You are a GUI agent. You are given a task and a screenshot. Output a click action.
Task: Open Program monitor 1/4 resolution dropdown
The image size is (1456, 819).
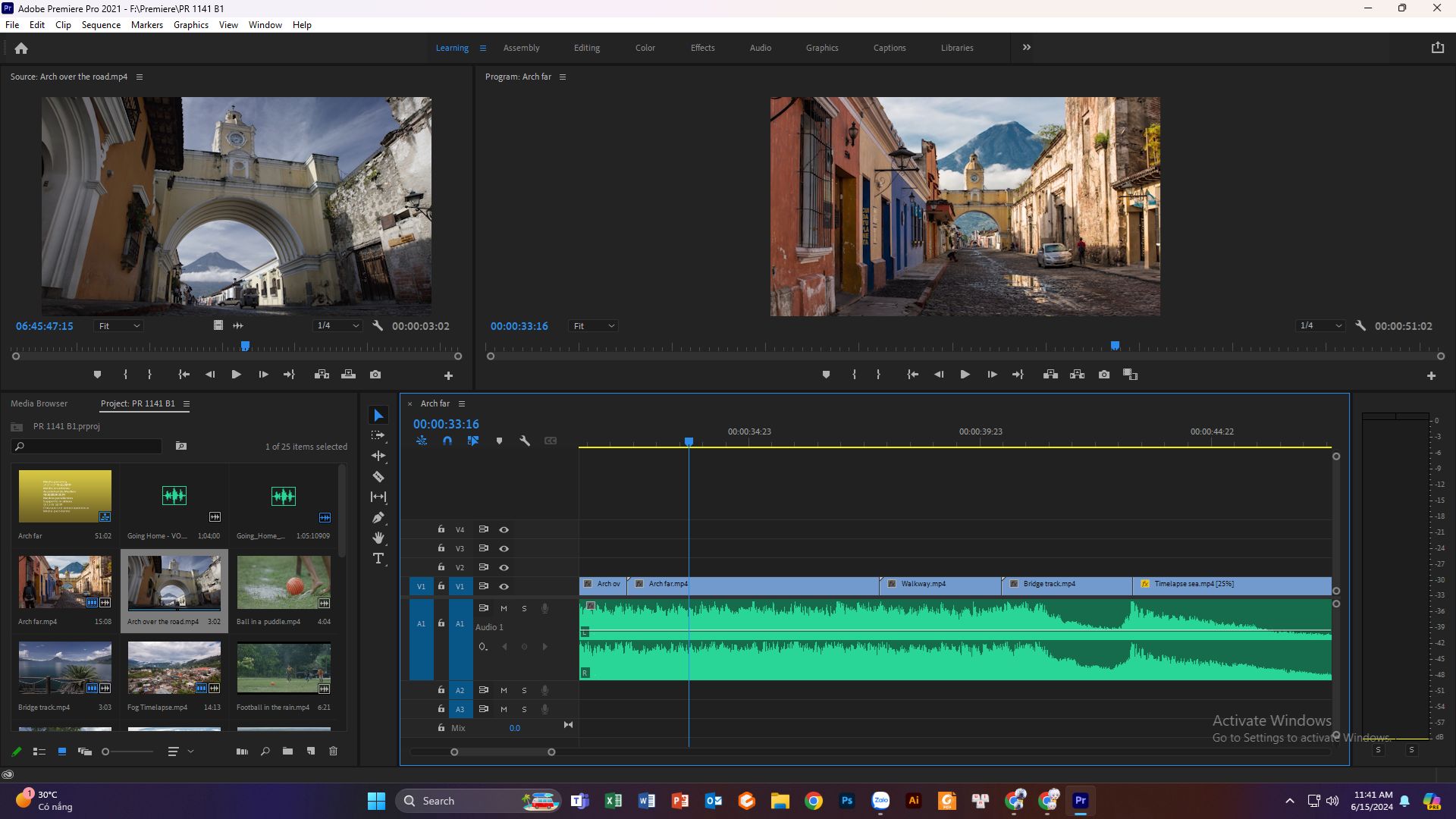click(1320, 325)
